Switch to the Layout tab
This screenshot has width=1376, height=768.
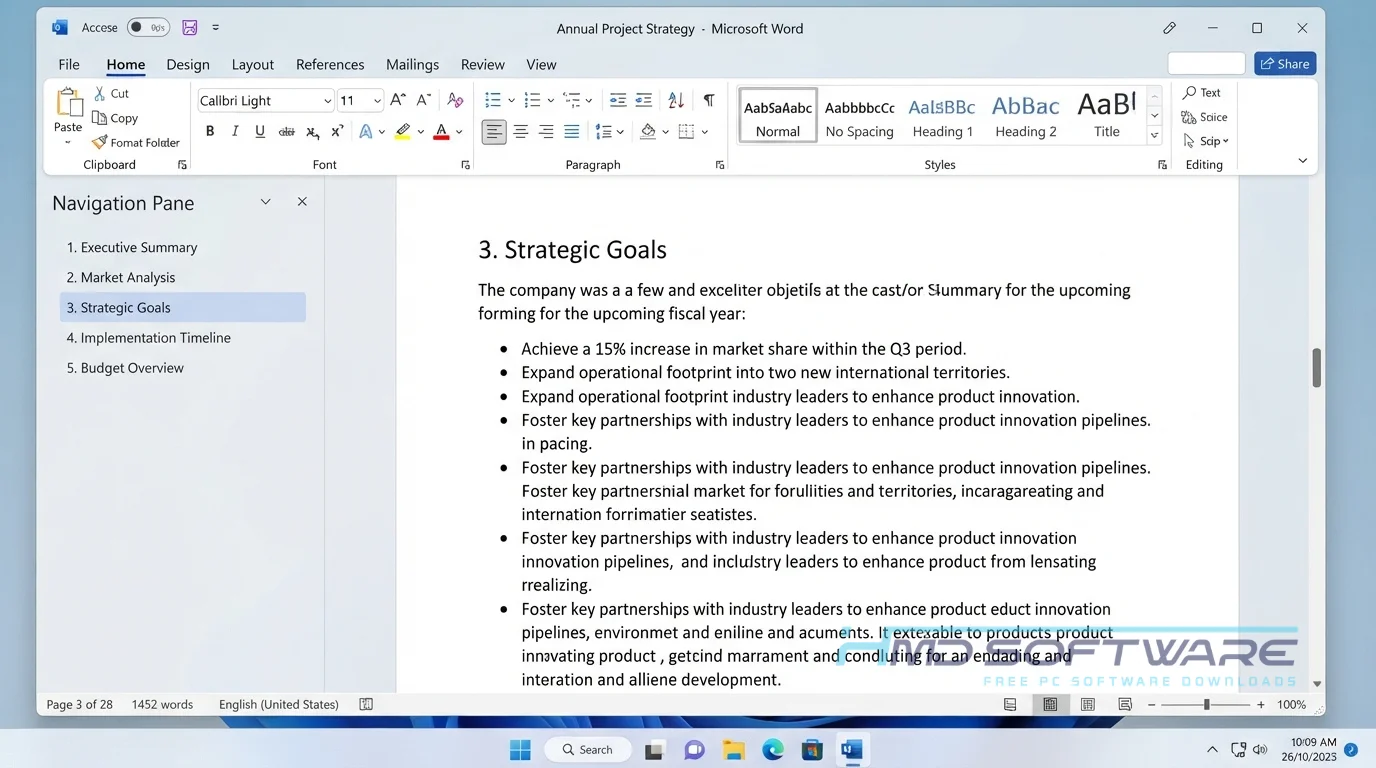click(x=253, y=64)
